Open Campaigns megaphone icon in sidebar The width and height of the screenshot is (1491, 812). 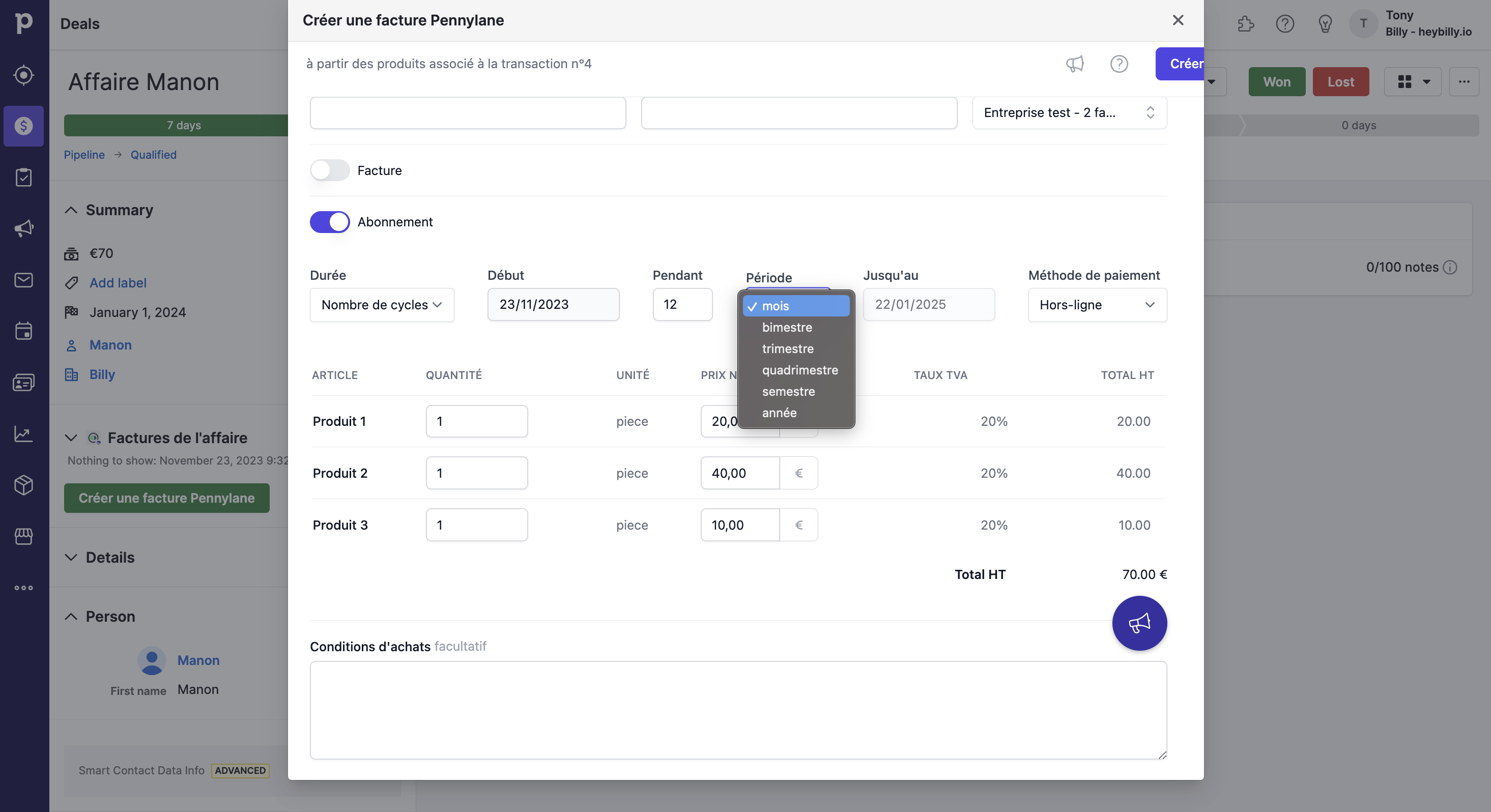(24, 228)
